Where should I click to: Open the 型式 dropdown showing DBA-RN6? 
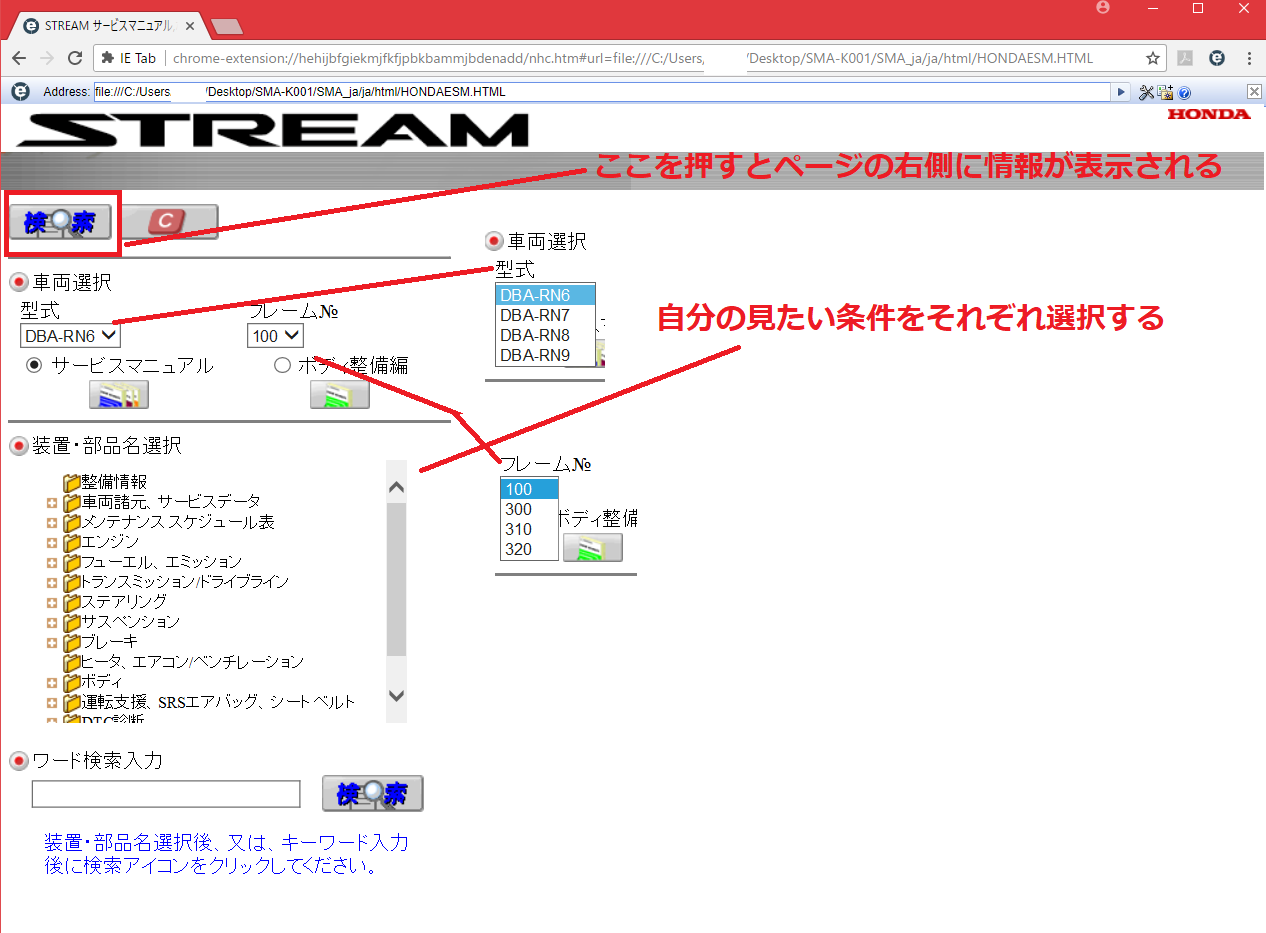click(x=70, y=336)
